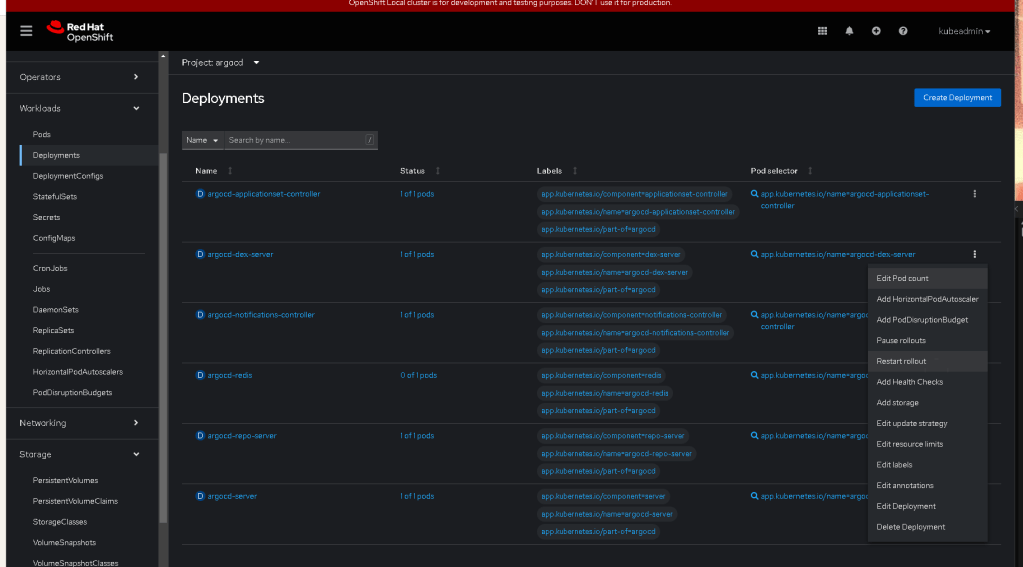1023x567 pixels.
Task: Click the 0 of 1 pods status link
Action: click(x=419, y=375)
